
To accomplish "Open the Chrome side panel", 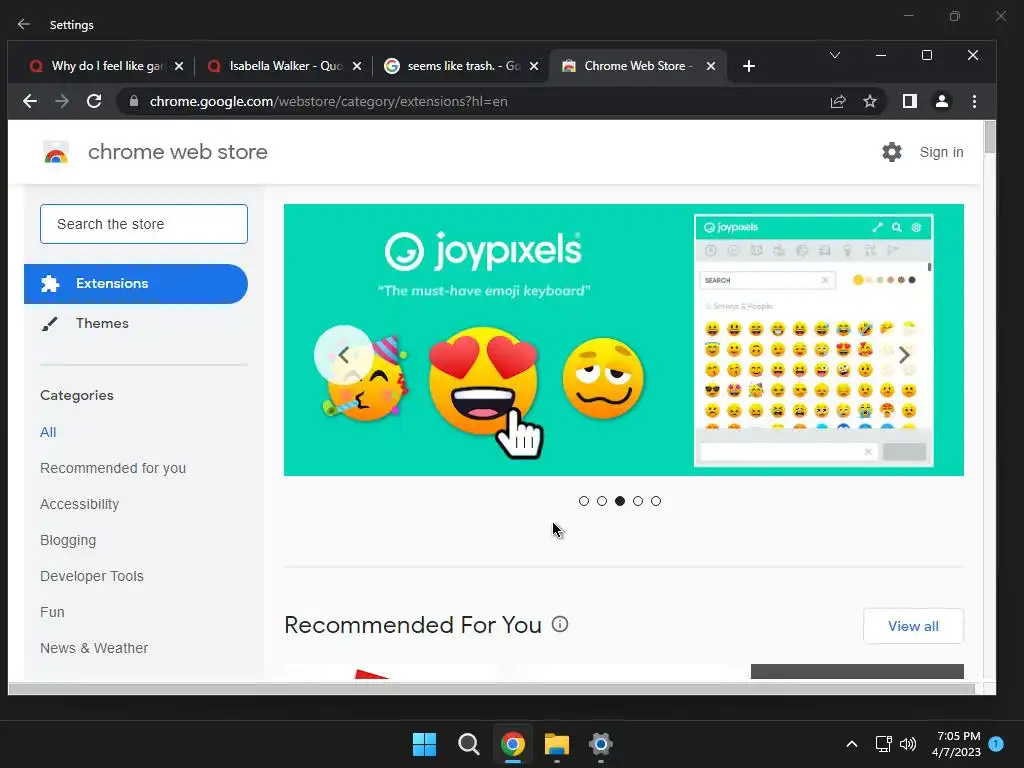I will tap(910, 101).
